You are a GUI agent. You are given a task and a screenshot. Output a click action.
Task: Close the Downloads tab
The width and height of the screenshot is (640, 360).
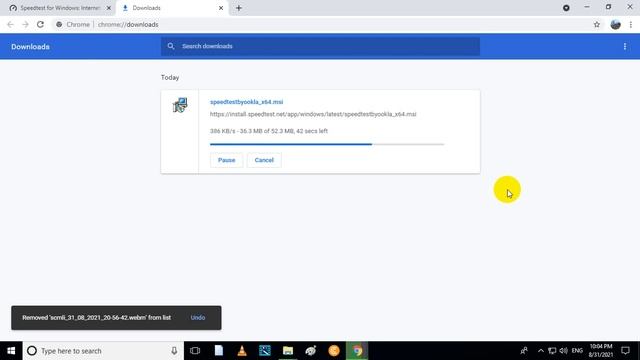point(221,8)
